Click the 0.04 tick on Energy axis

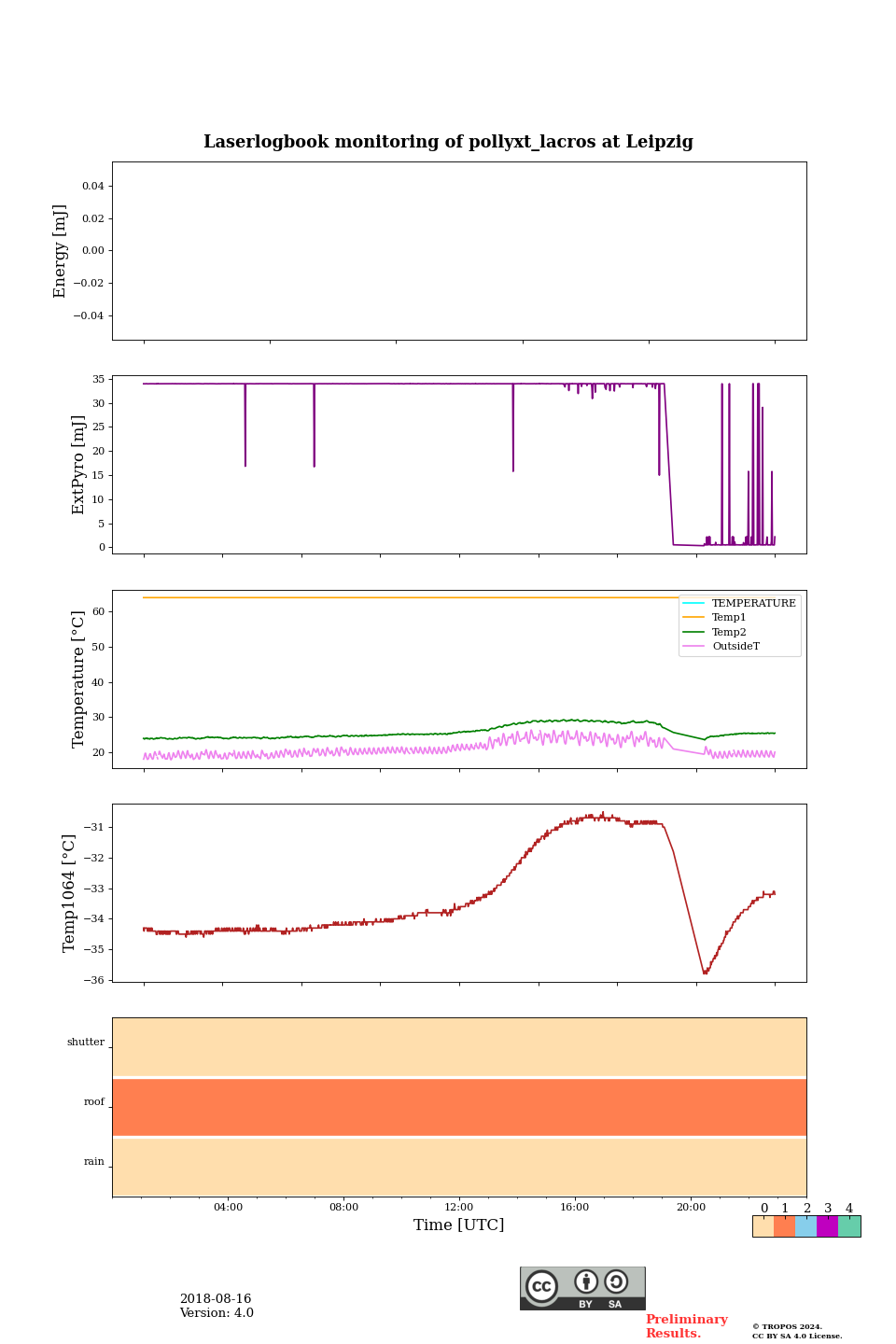pos(93,187)
